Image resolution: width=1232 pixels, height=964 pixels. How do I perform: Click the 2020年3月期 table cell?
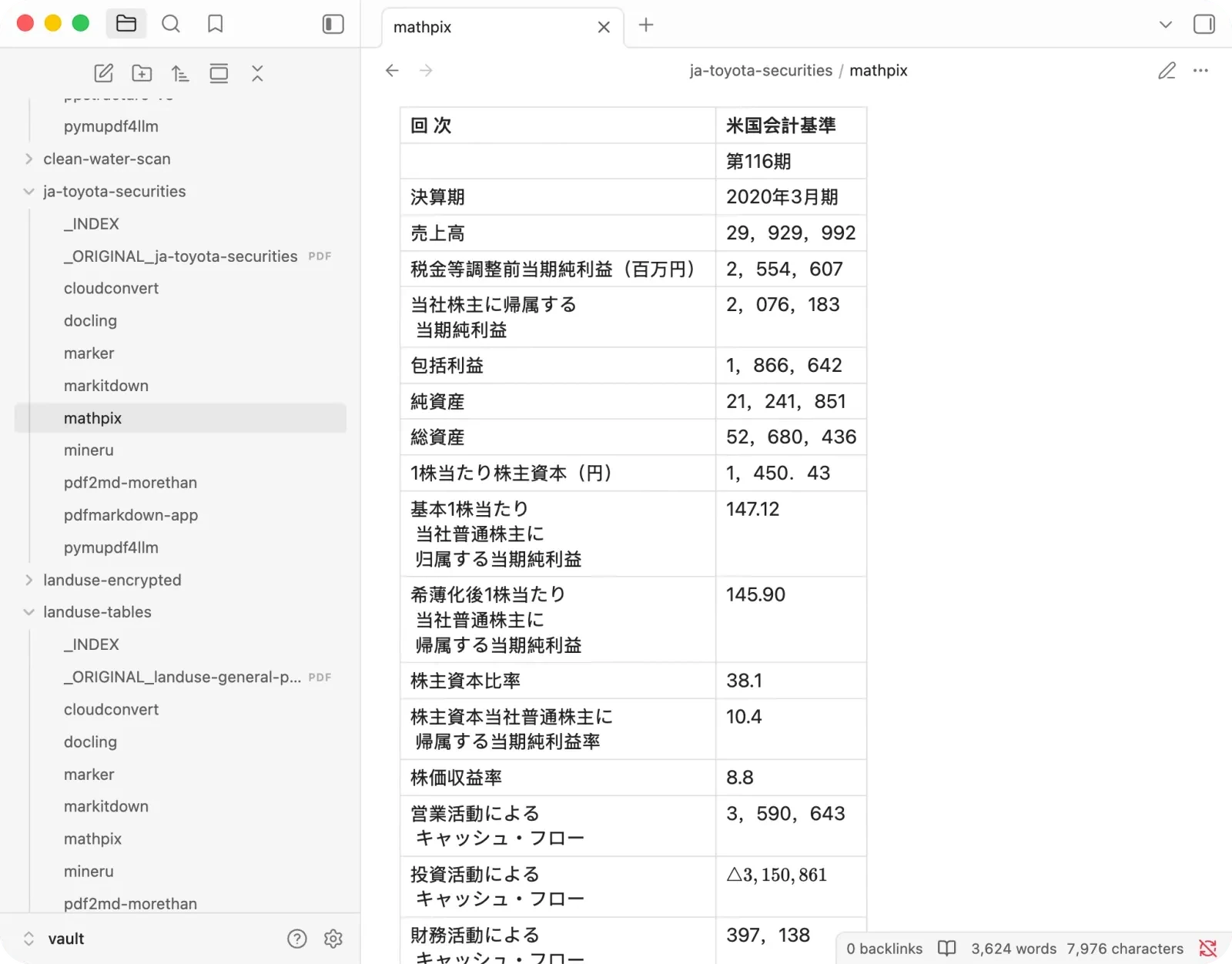pos(791,197)
